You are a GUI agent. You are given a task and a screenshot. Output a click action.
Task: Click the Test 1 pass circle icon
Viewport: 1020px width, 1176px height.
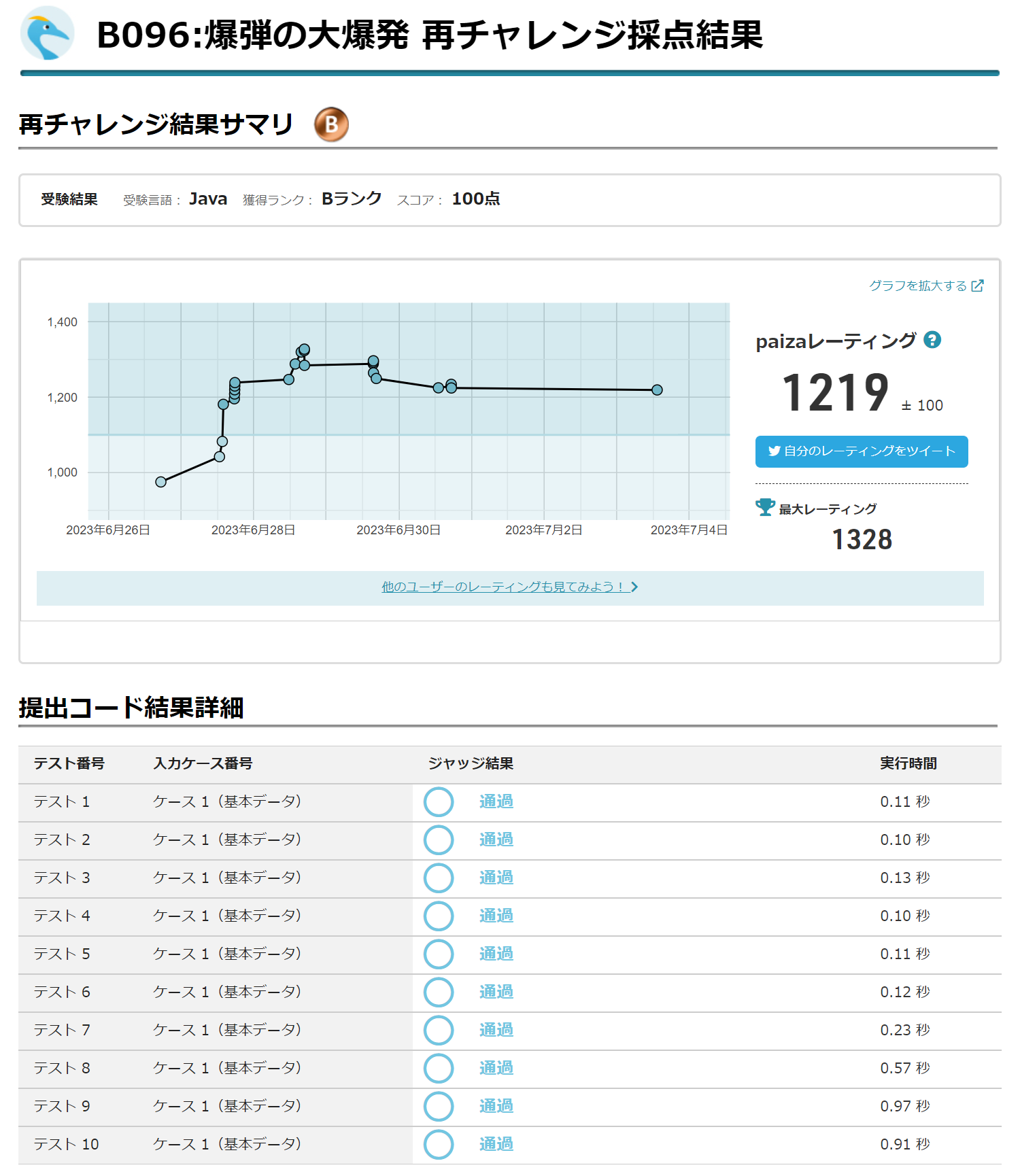(x=439, y=802)
